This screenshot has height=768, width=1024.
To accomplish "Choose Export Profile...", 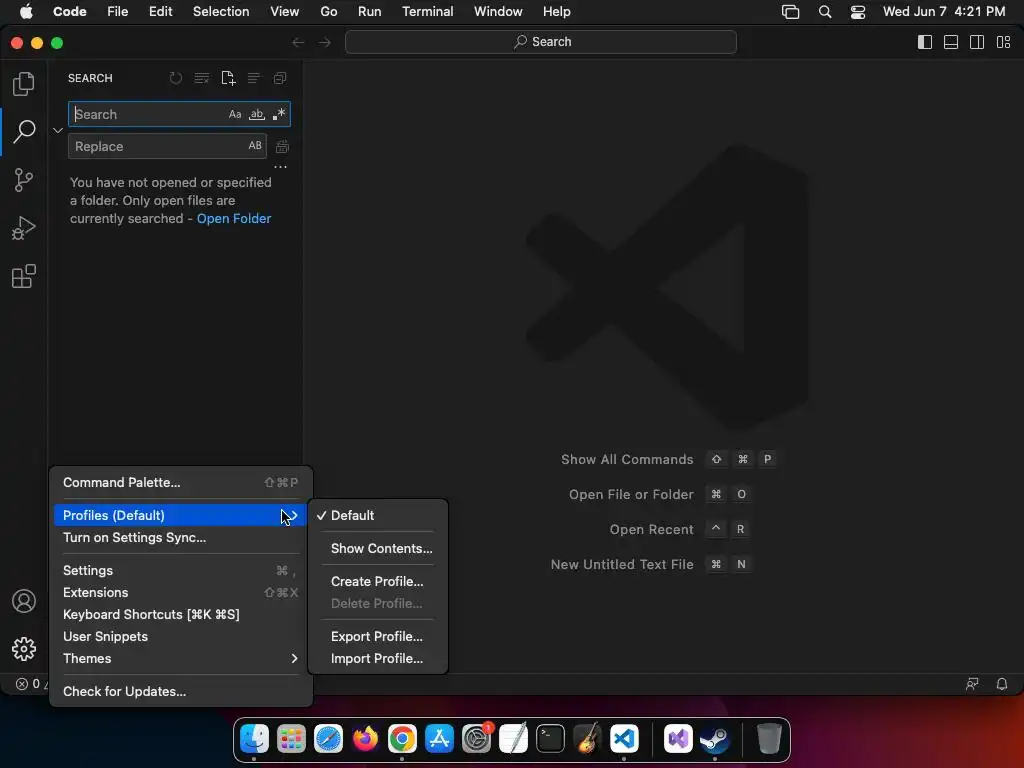I will (x=377, y=636).
